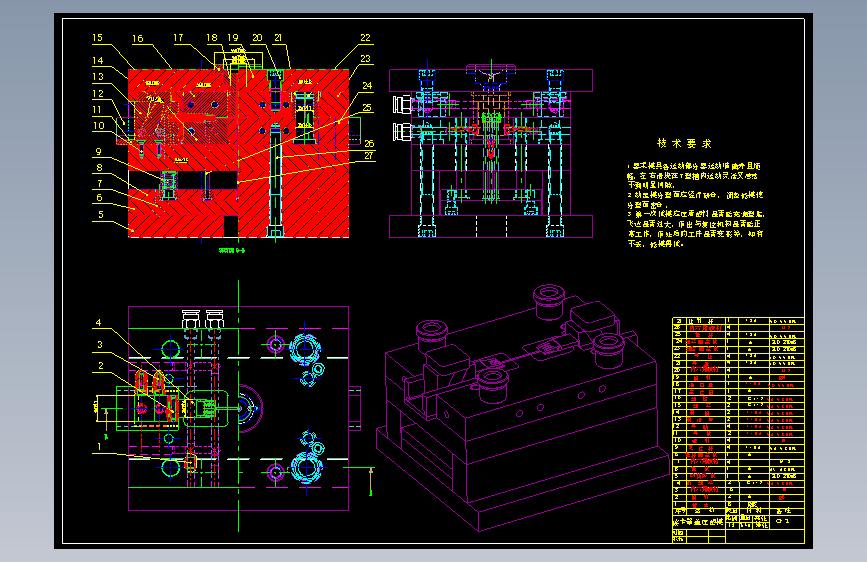Click callout number 15 on the section view
This screenshot has width=867, height=562.
97,38
